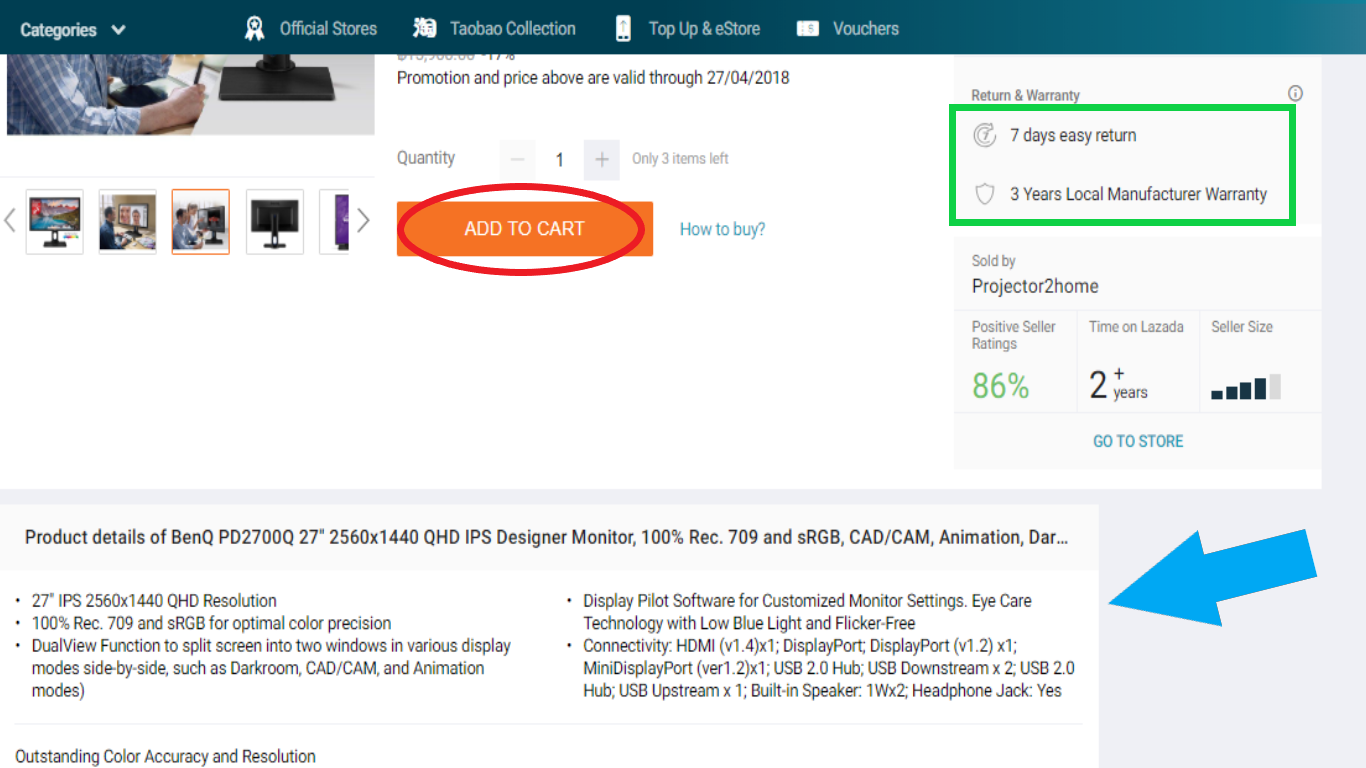Click 'Outstanding Color Accuracy and Resolution' heading
Screen dimensions: 1366x768
[165, 756]
